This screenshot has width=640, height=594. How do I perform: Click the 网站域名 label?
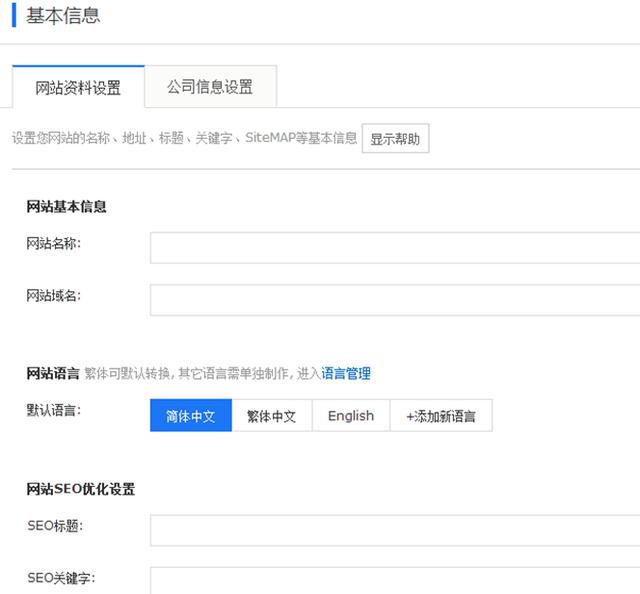53,295
